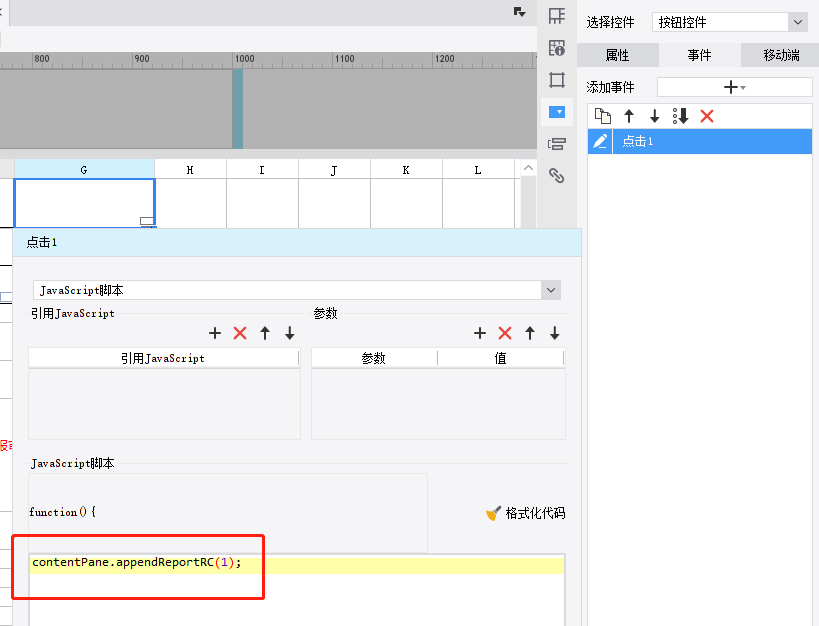Open the hyperlink panel icon in sidebar
Viewport: 819px width, 626px height.
point(557,176)
